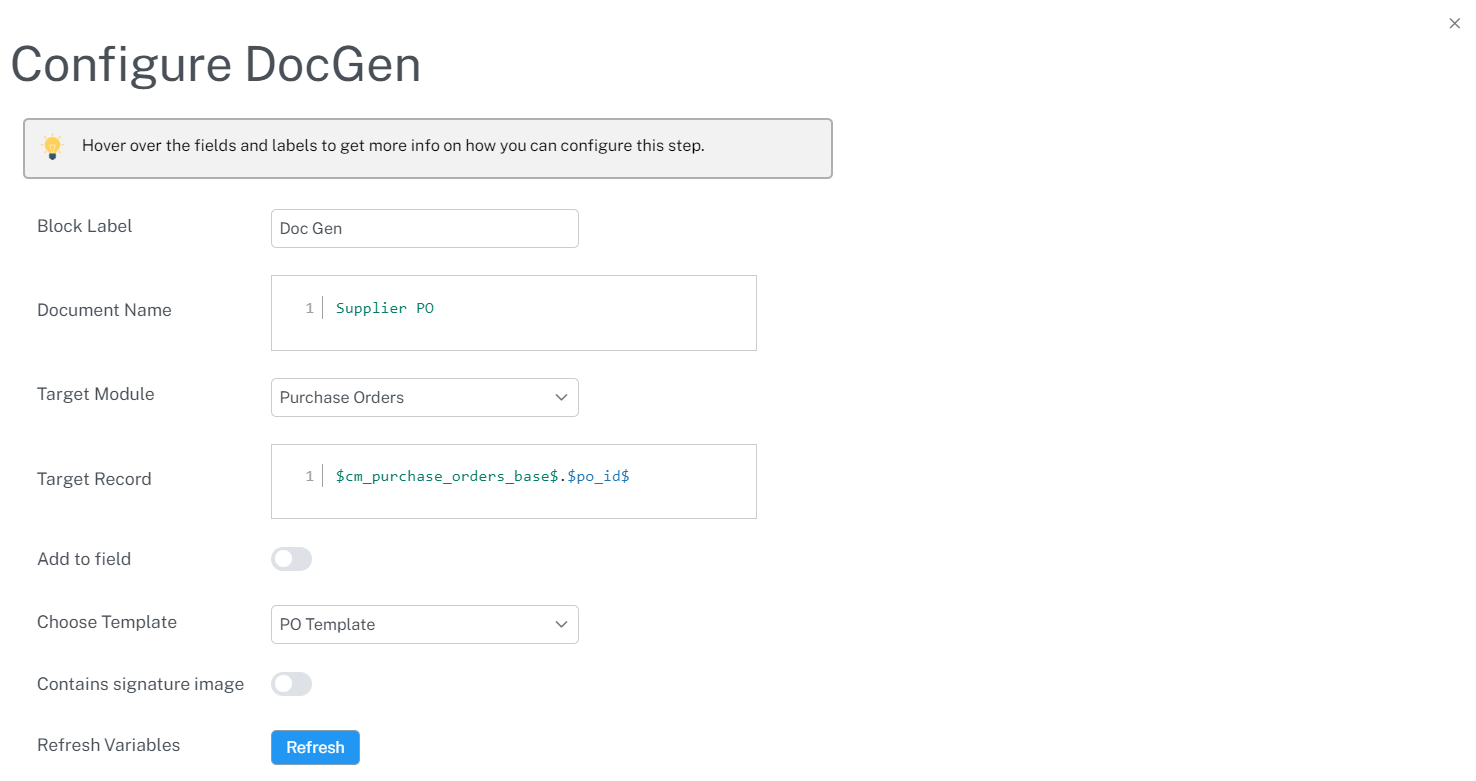Click the Supplier PO text
1476x781 pixels.
[385, 308]
